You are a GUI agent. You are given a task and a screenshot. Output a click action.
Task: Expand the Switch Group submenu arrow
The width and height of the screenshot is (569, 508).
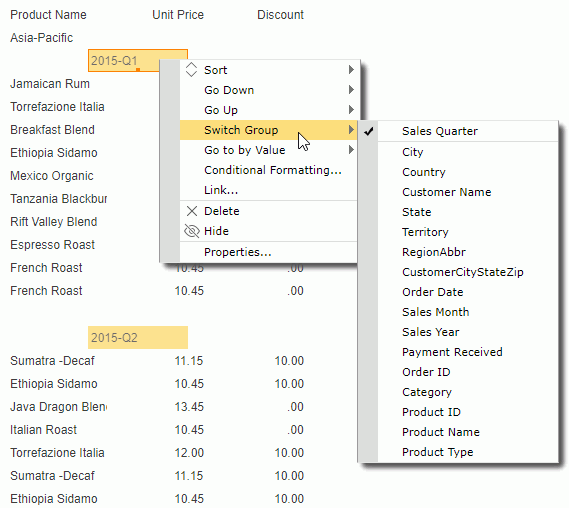(x=351, y=130)
